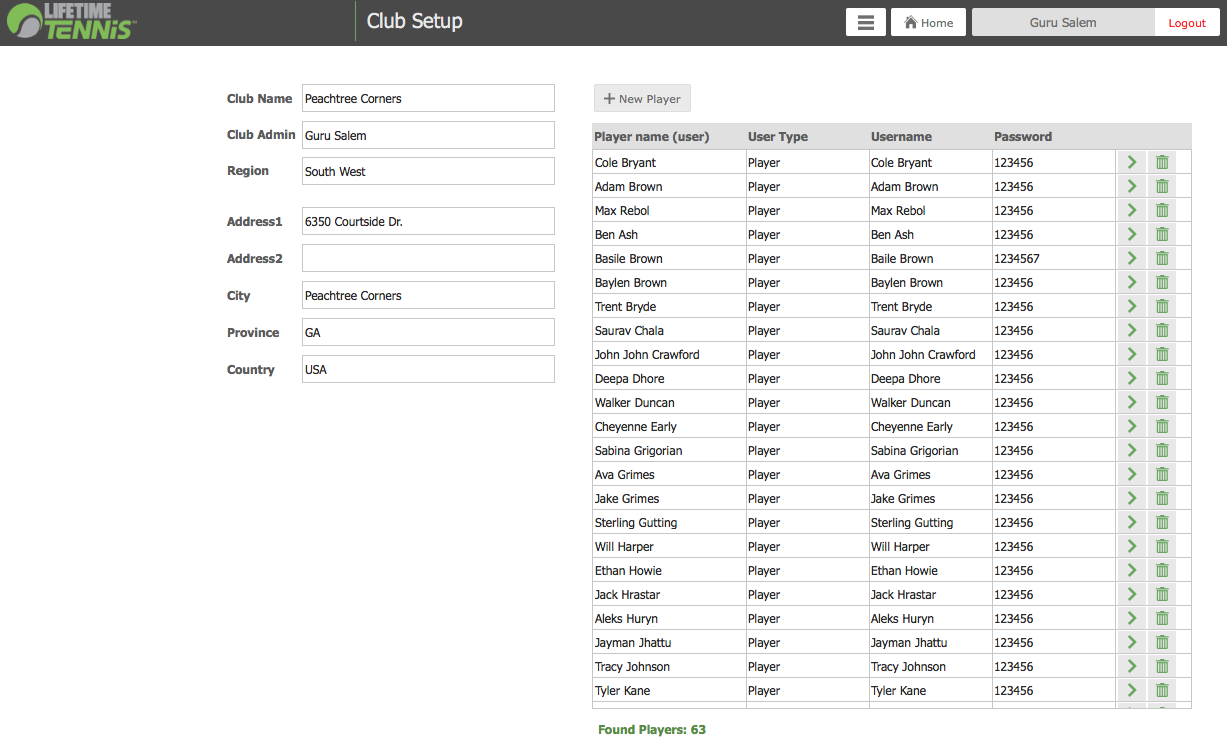This screenshot has width=1227, height=741.
Task: Click the Logout link
Action: tap(1187, 22)
